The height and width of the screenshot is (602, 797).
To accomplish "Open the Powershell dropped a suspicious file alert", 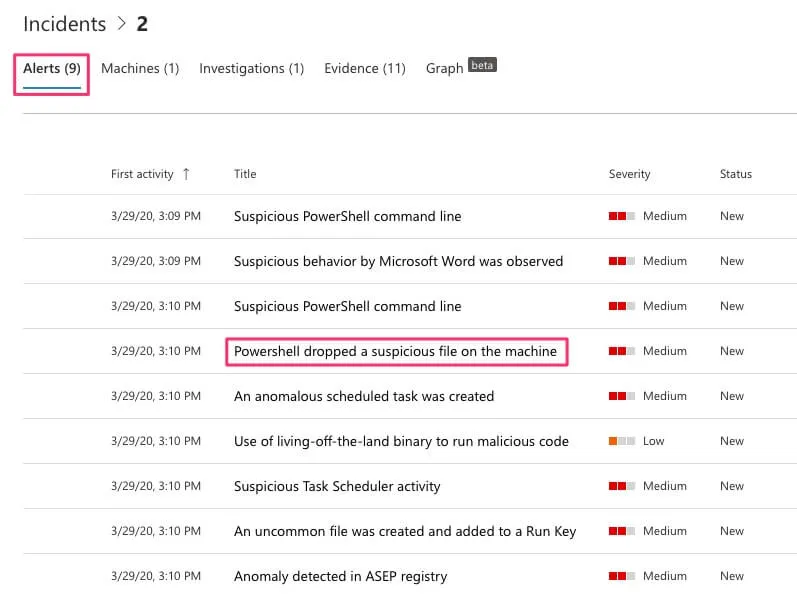I will pos(395,351).
